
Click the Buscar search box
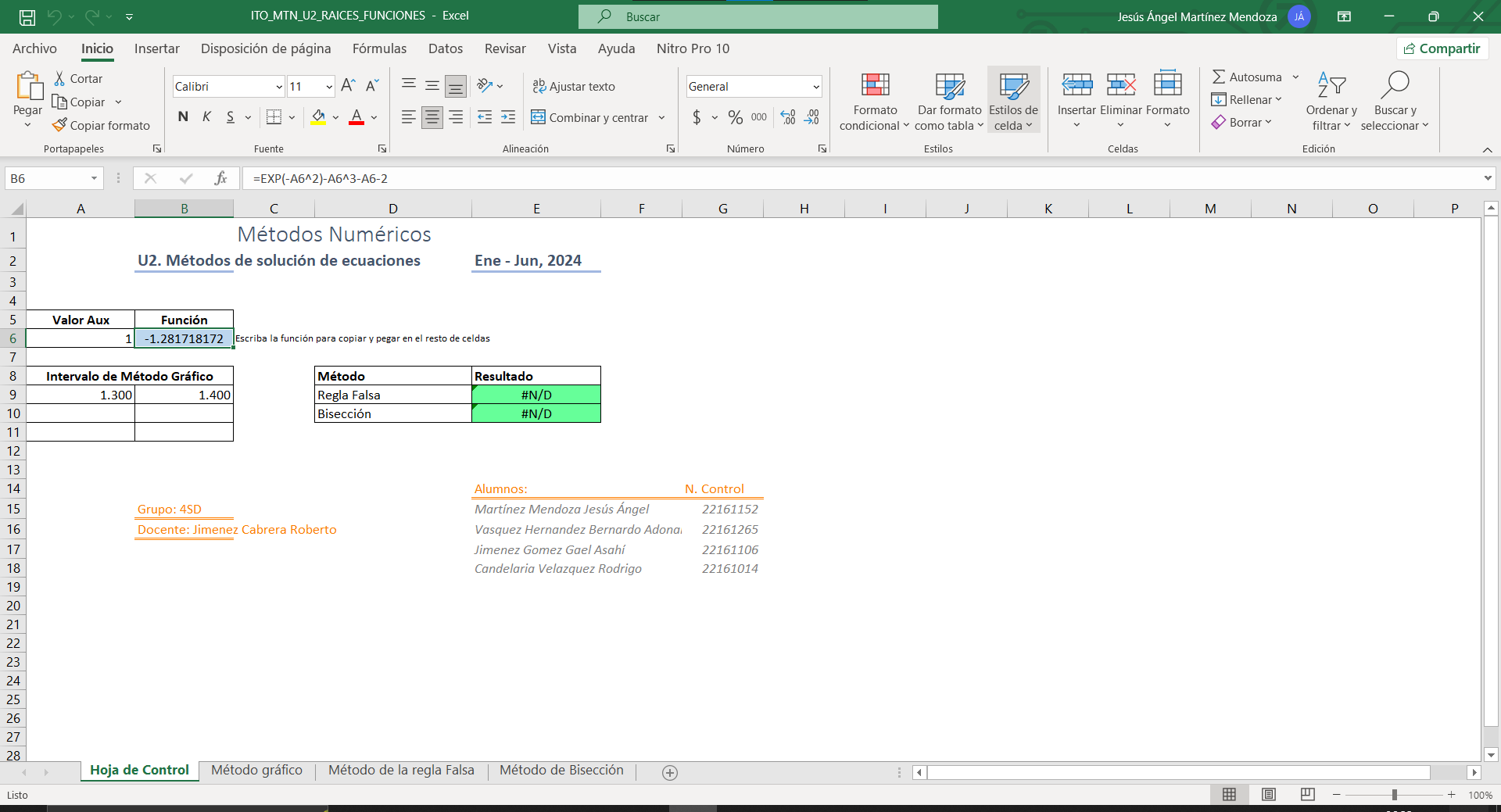coord(758,16)
